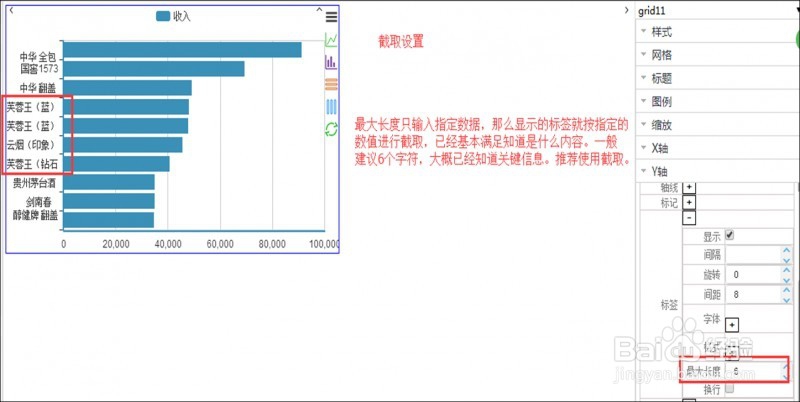The image size is (800, 402).
Task: Expand the 标题 section
Action: 717,79
